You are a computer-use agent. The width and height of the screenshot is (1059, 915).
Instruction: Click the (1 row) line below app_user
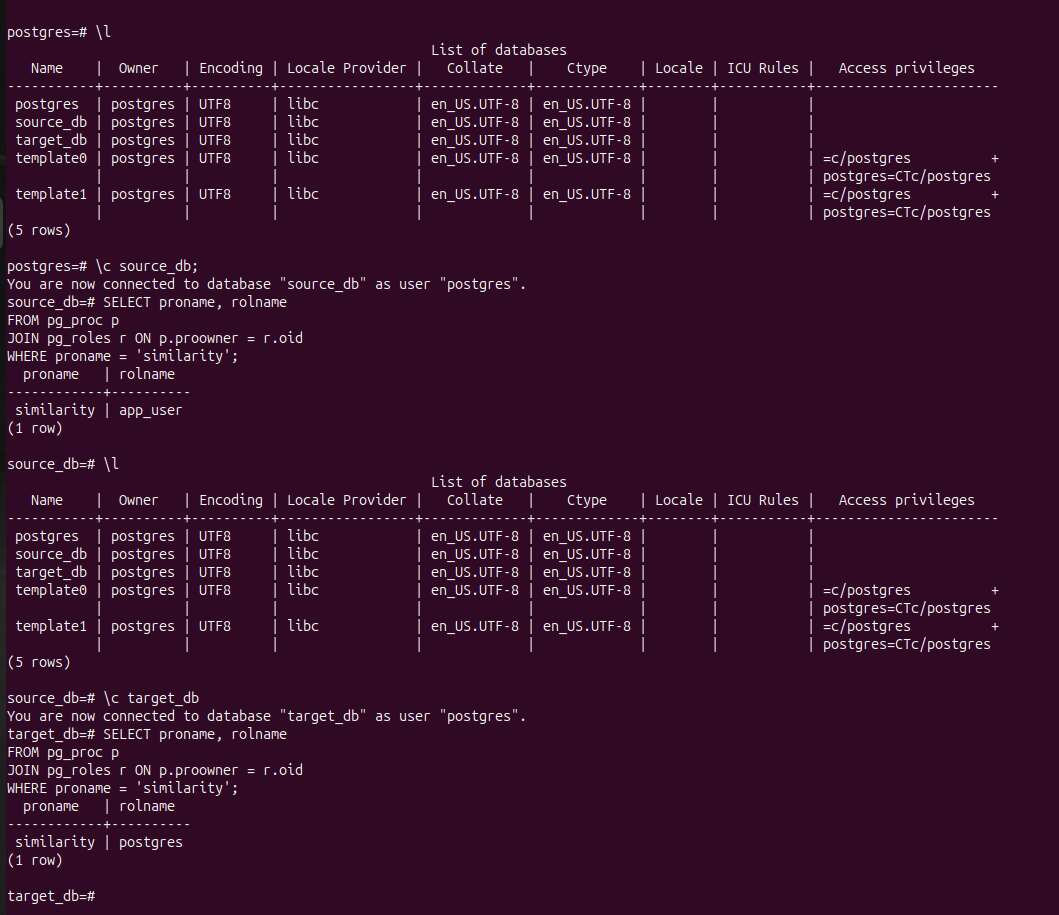pos(35,428)
